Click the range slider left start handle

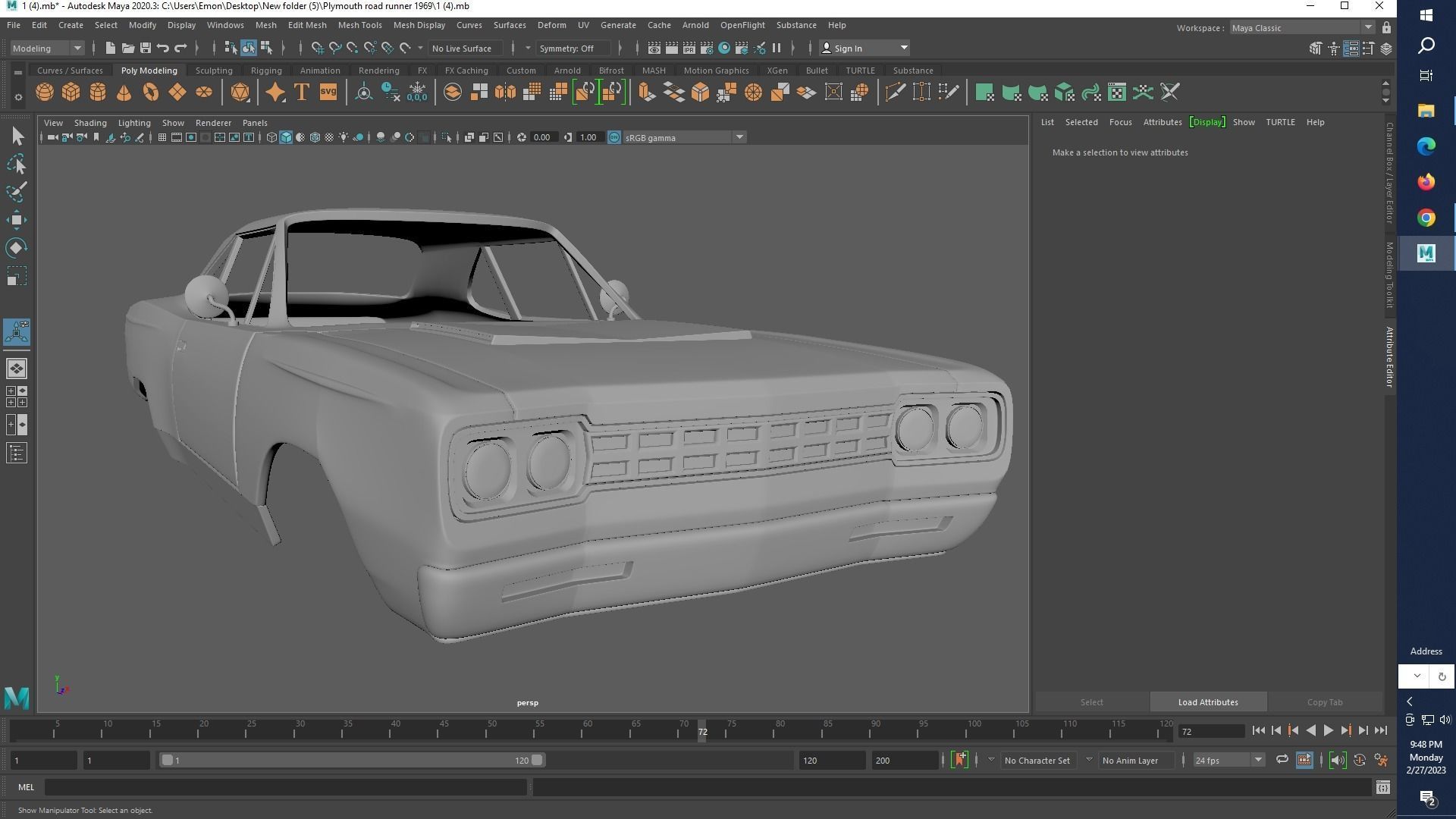point(167,760)
